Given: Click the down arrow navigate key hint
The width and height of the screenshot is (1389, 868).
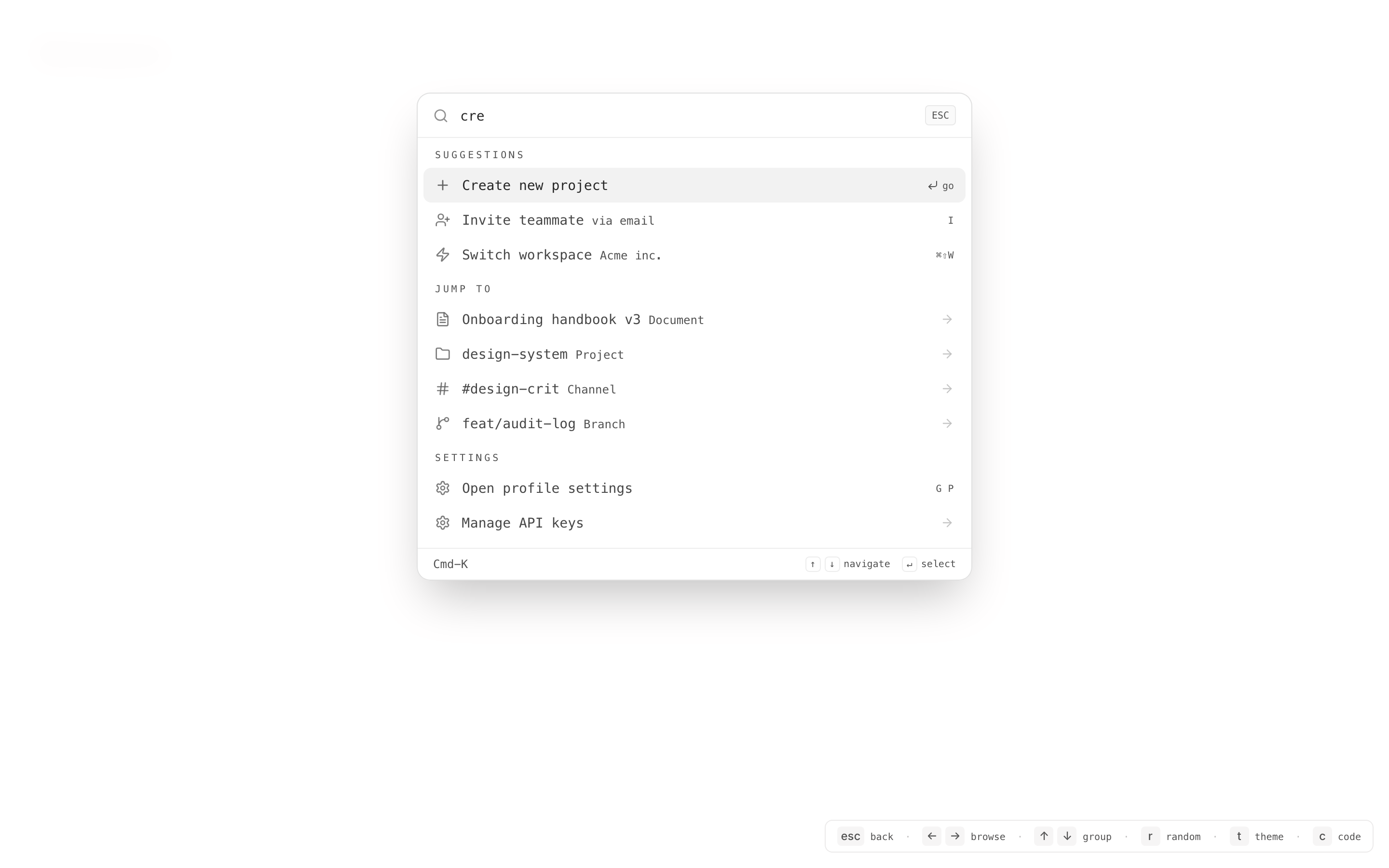Looking at the screenshot, I should tap(831, 564).
